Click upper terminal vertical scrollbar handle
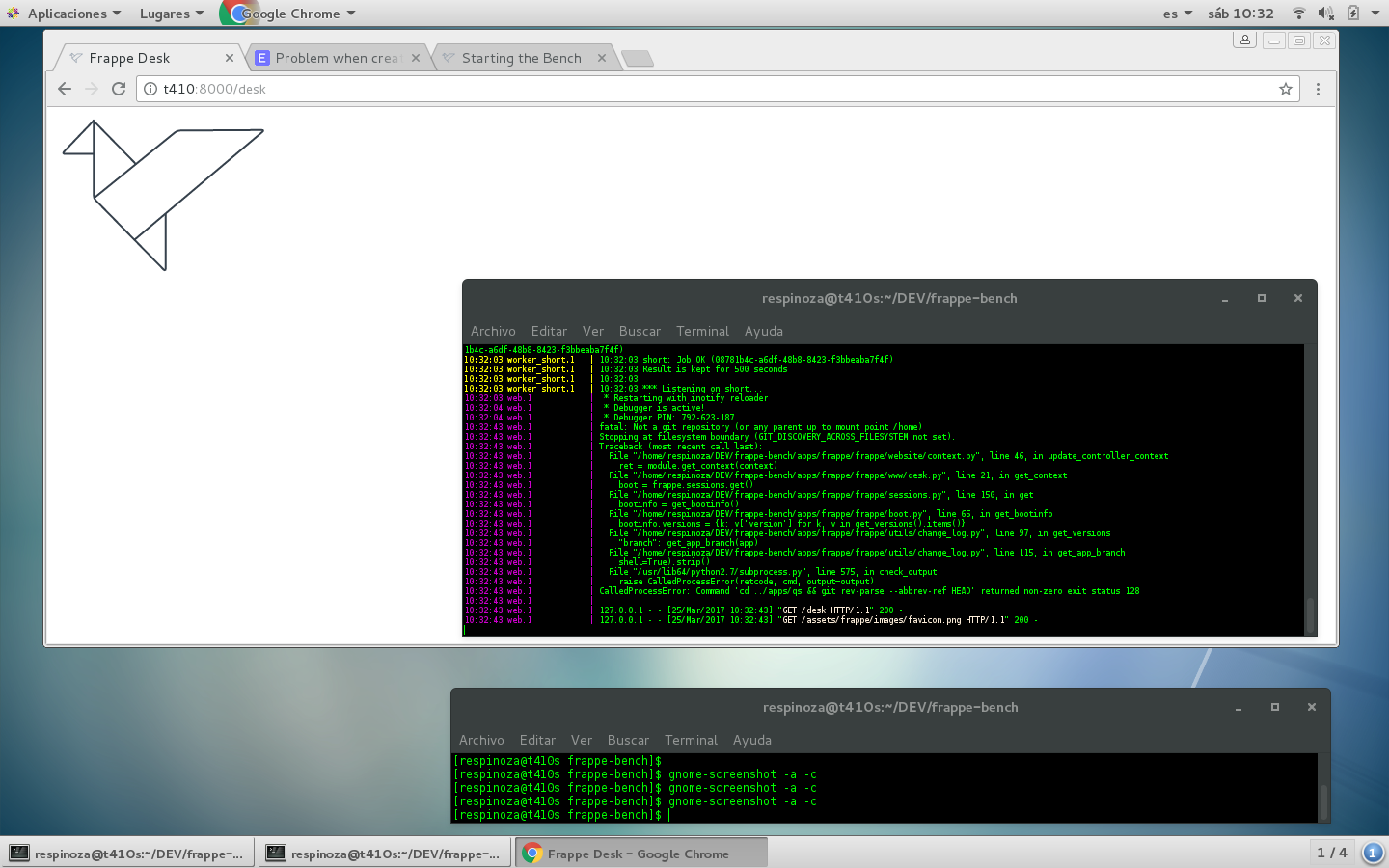This screenshot has height=868, width=1389. pos(1311,615)
